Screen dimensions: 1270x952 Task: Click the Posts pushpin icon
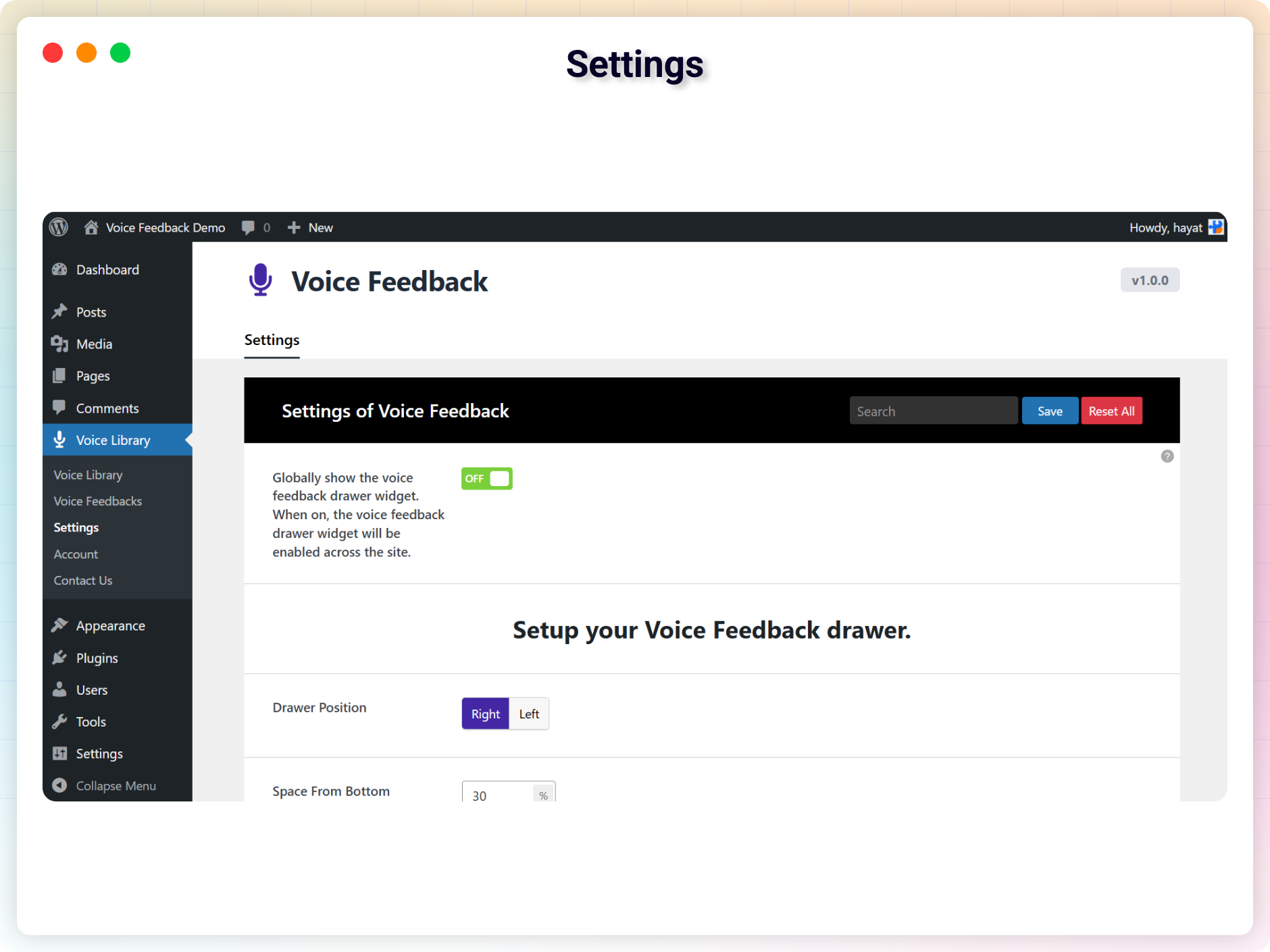click(x=59, y=312)
